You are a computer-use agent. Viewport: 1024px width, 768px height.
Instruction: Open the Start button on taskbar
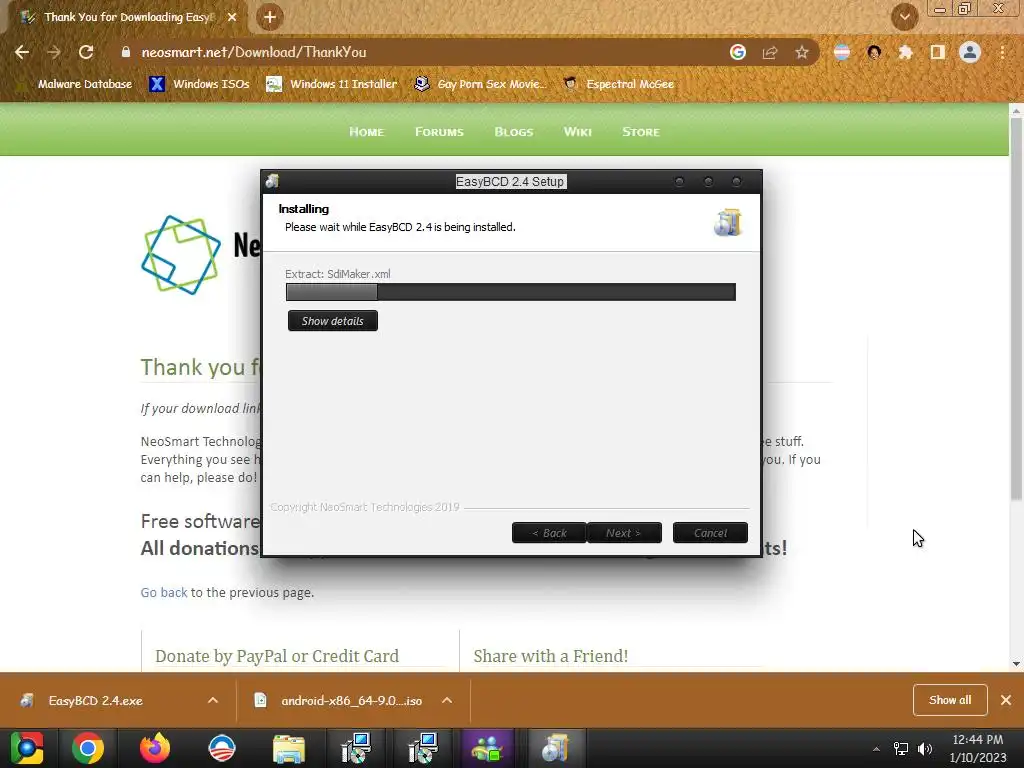coord(27,748)
